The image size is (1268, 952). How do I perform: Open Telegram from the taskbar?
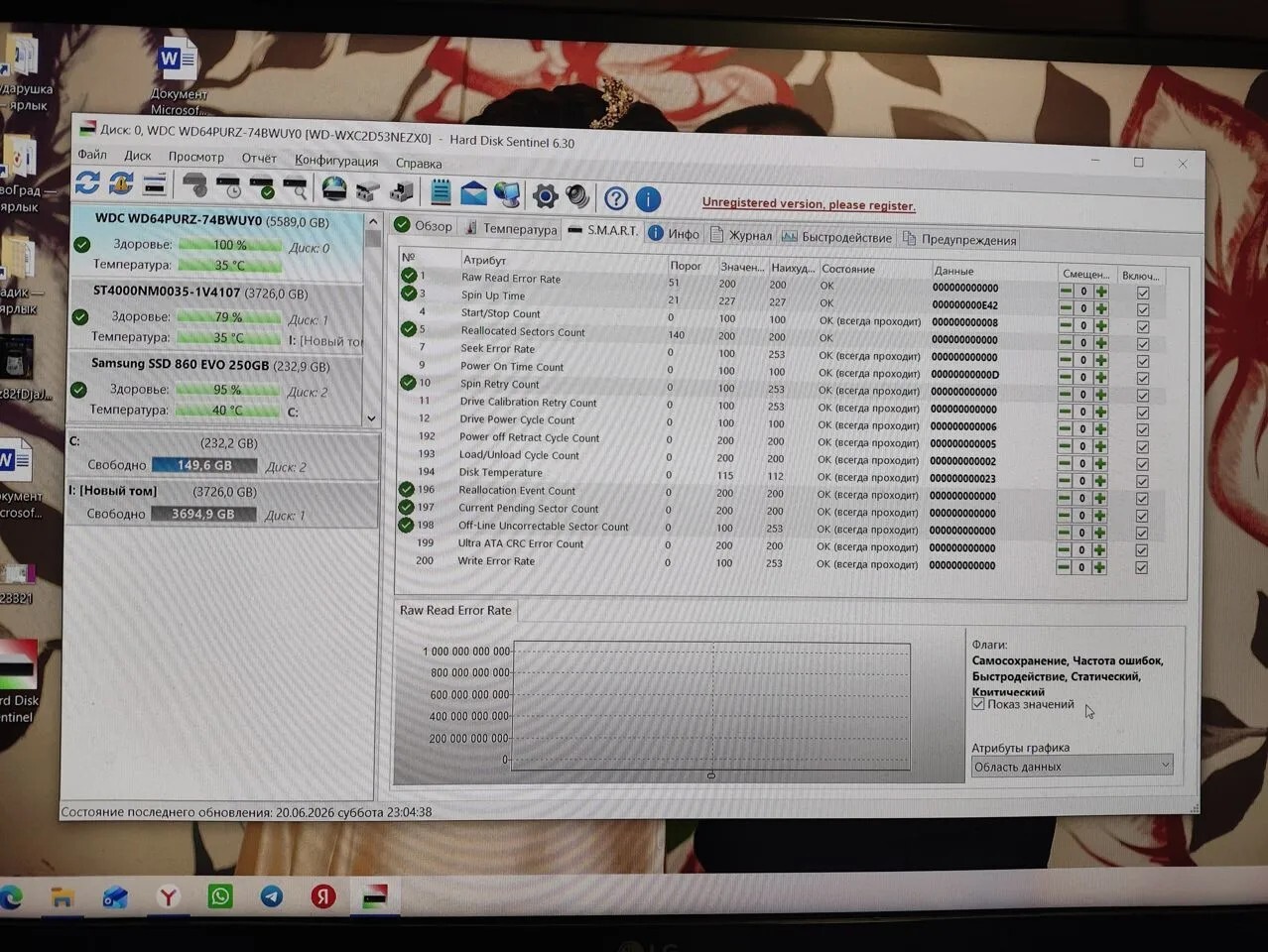point(271,896)
